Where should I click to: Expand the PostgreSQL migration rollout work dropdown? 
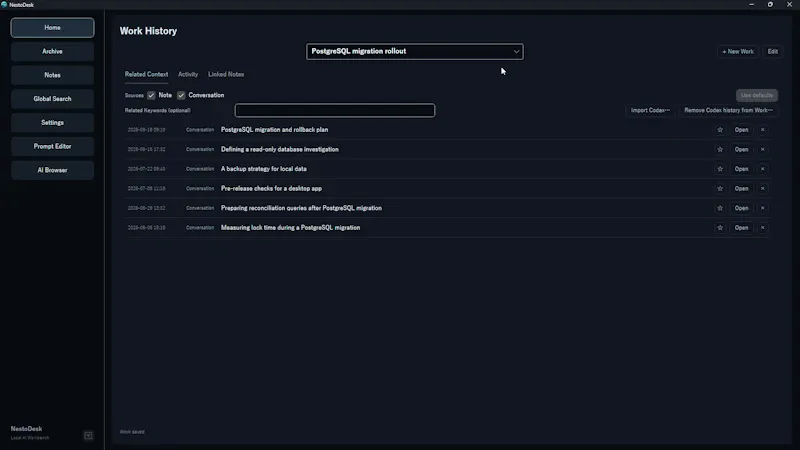click(x=415, y=52)
